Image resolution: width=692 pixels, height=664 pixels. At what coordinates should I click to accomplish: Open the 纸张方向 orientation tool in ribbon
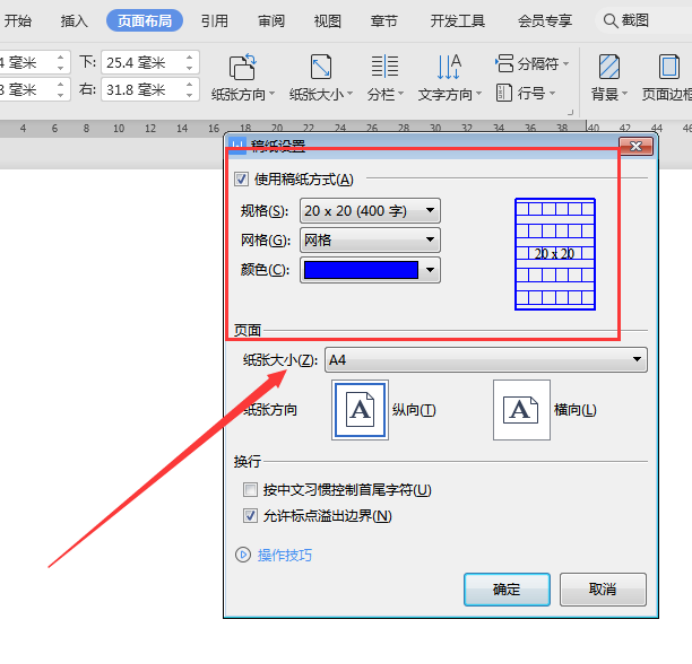tap(243, 78)
